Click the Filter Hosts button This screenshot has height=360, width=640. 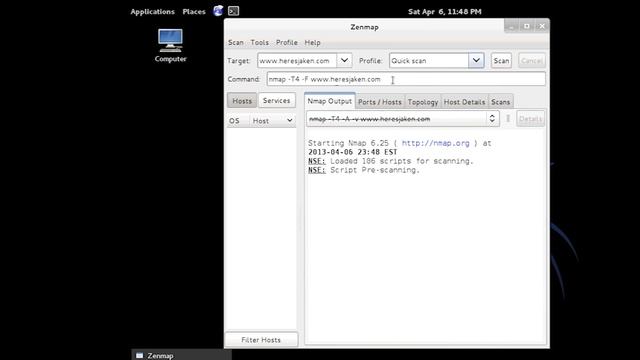261,340
